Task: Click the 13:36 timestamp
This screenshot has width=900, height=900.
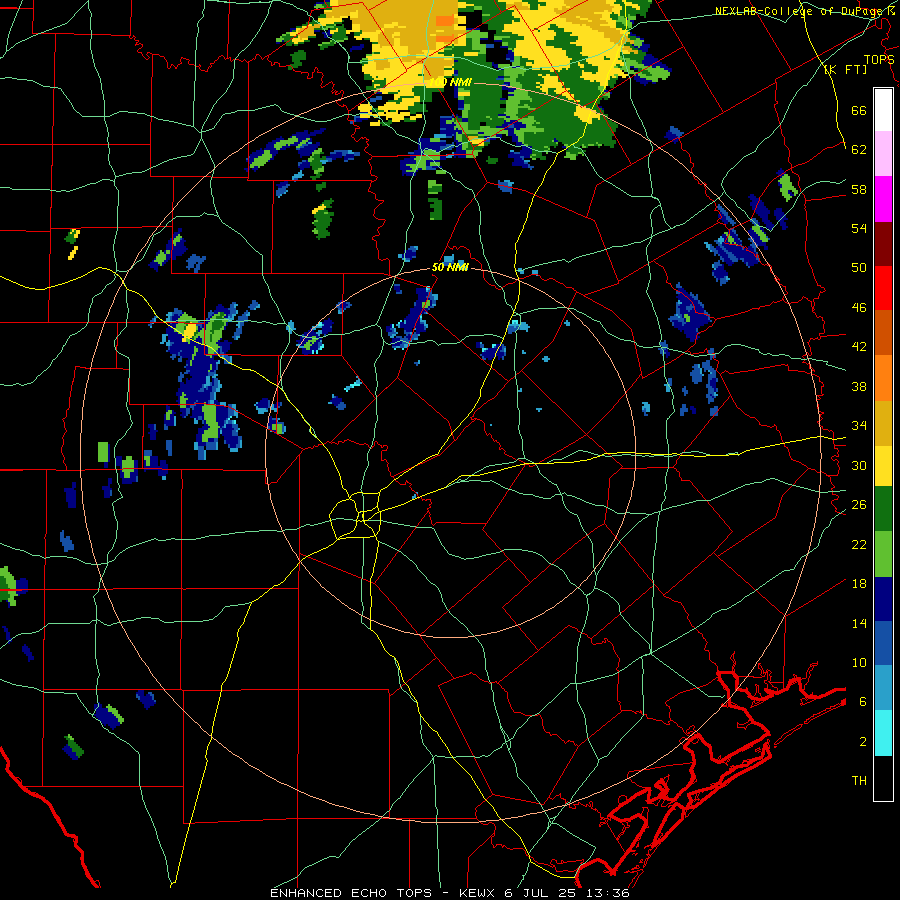Action: [608, 893]
